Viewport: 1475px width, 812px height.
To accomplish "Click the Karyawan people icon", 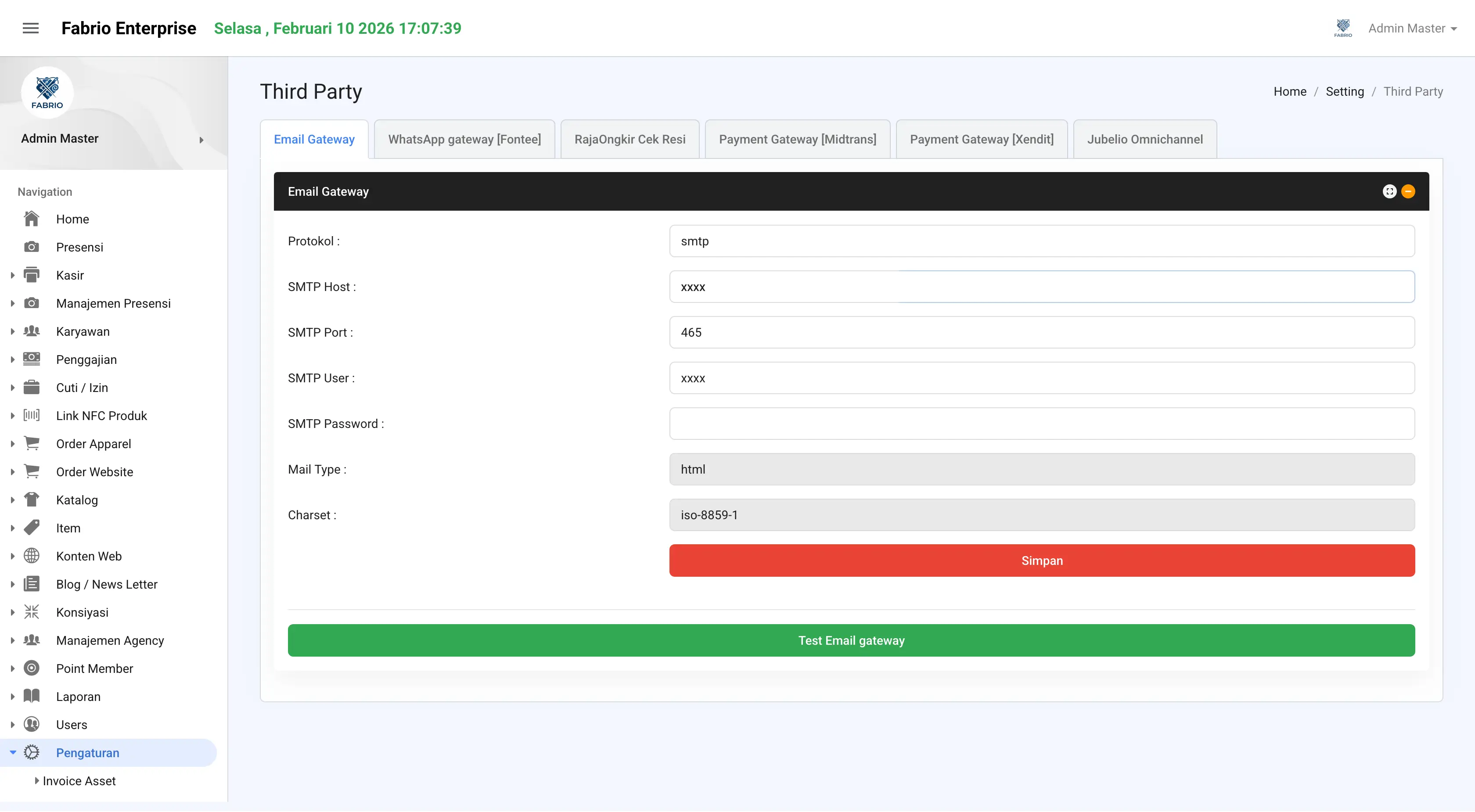I will (32, 331).
